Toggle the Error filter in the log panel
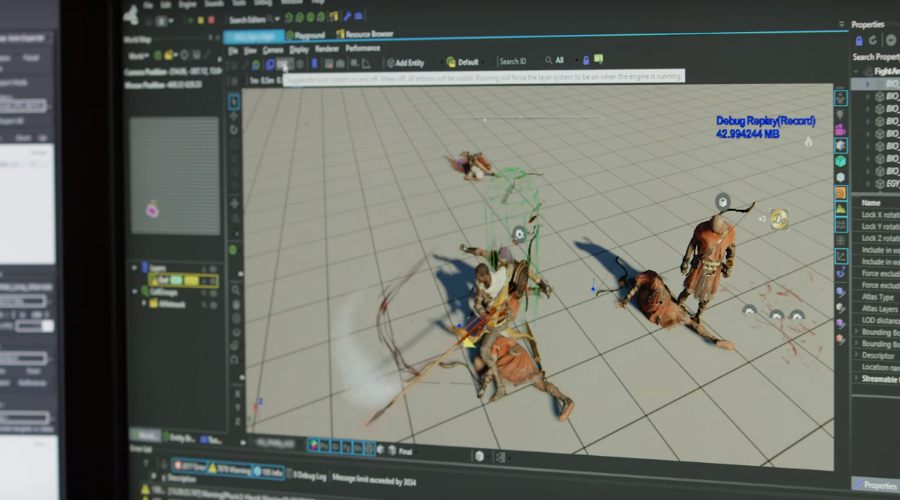 tap(190, 466)
